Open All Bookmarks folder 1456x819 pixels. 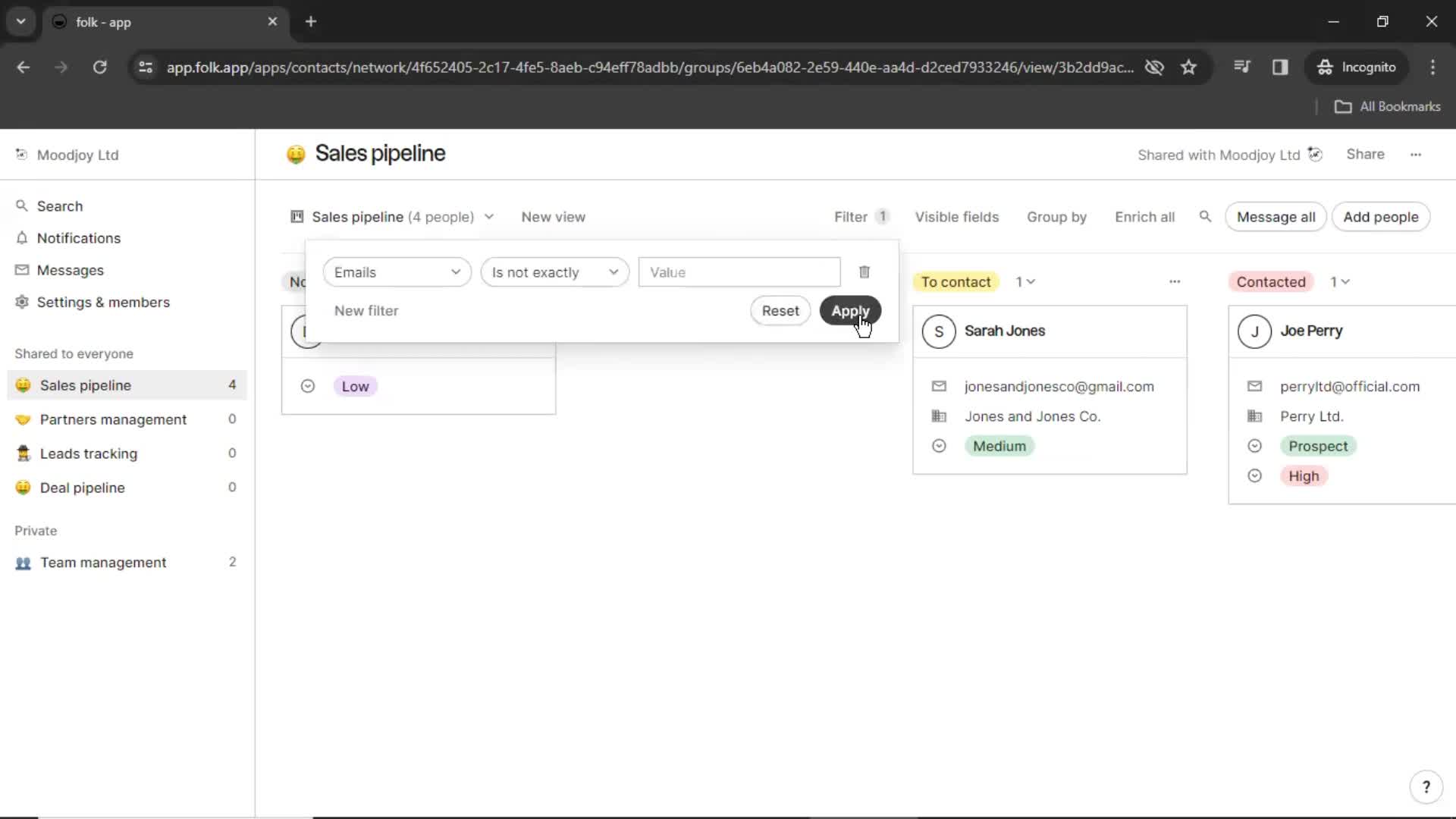click(x=1387, y=107)
